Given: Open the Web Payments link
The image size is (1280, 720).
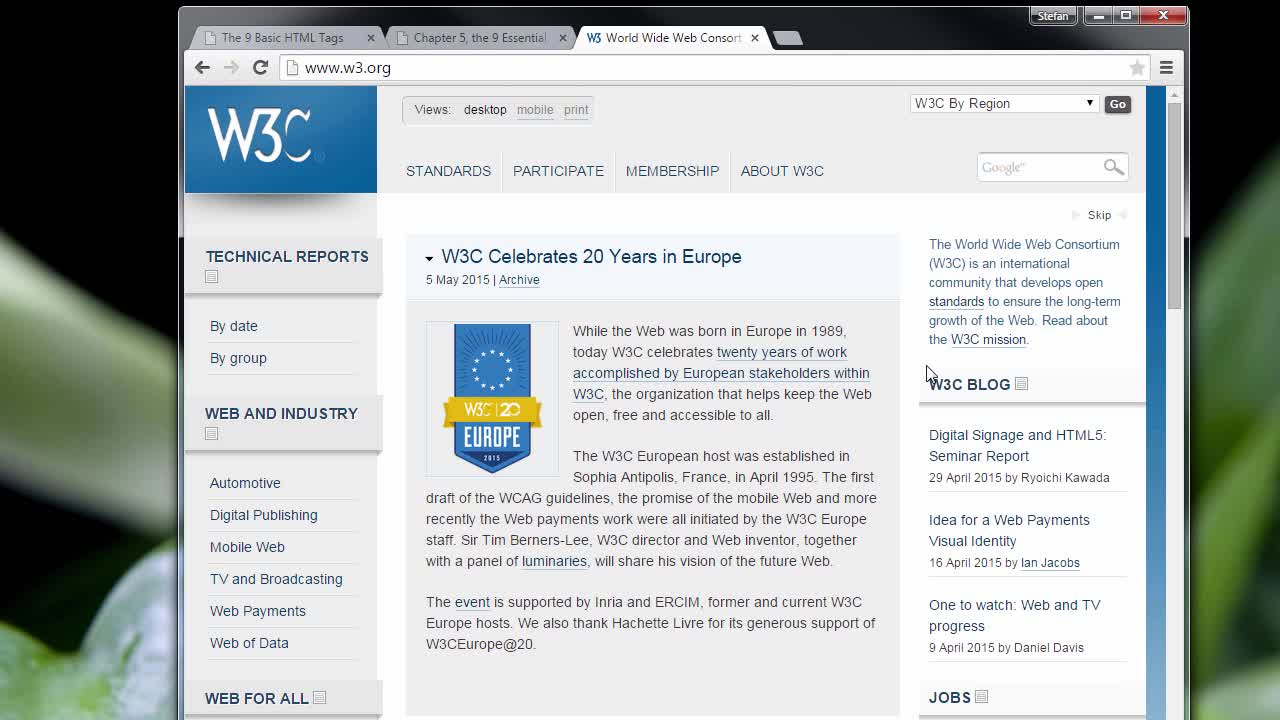Looking at the screenshot, I should 258,611.
